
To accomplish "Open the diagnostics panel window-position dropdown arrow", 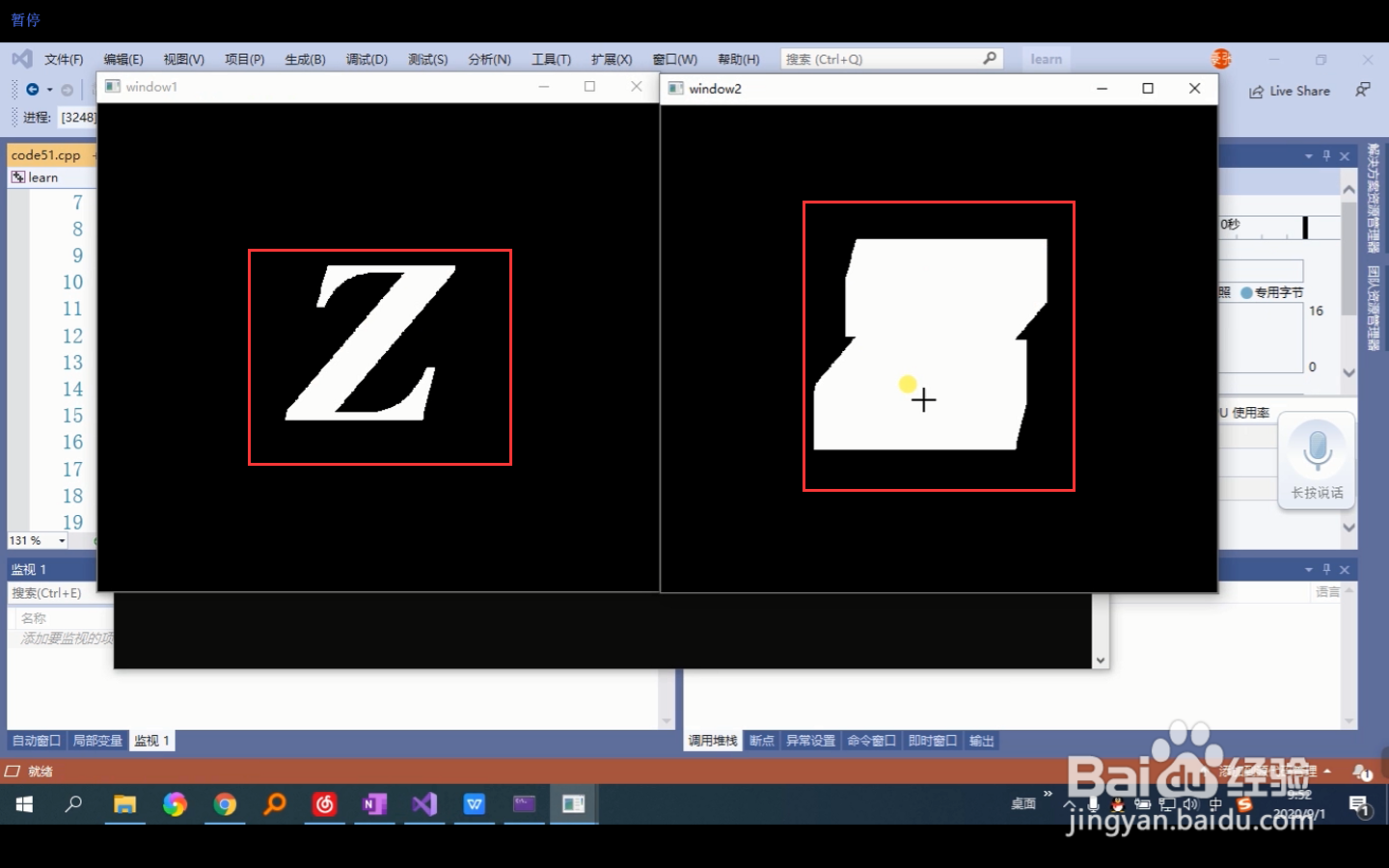I will 1309,156.
